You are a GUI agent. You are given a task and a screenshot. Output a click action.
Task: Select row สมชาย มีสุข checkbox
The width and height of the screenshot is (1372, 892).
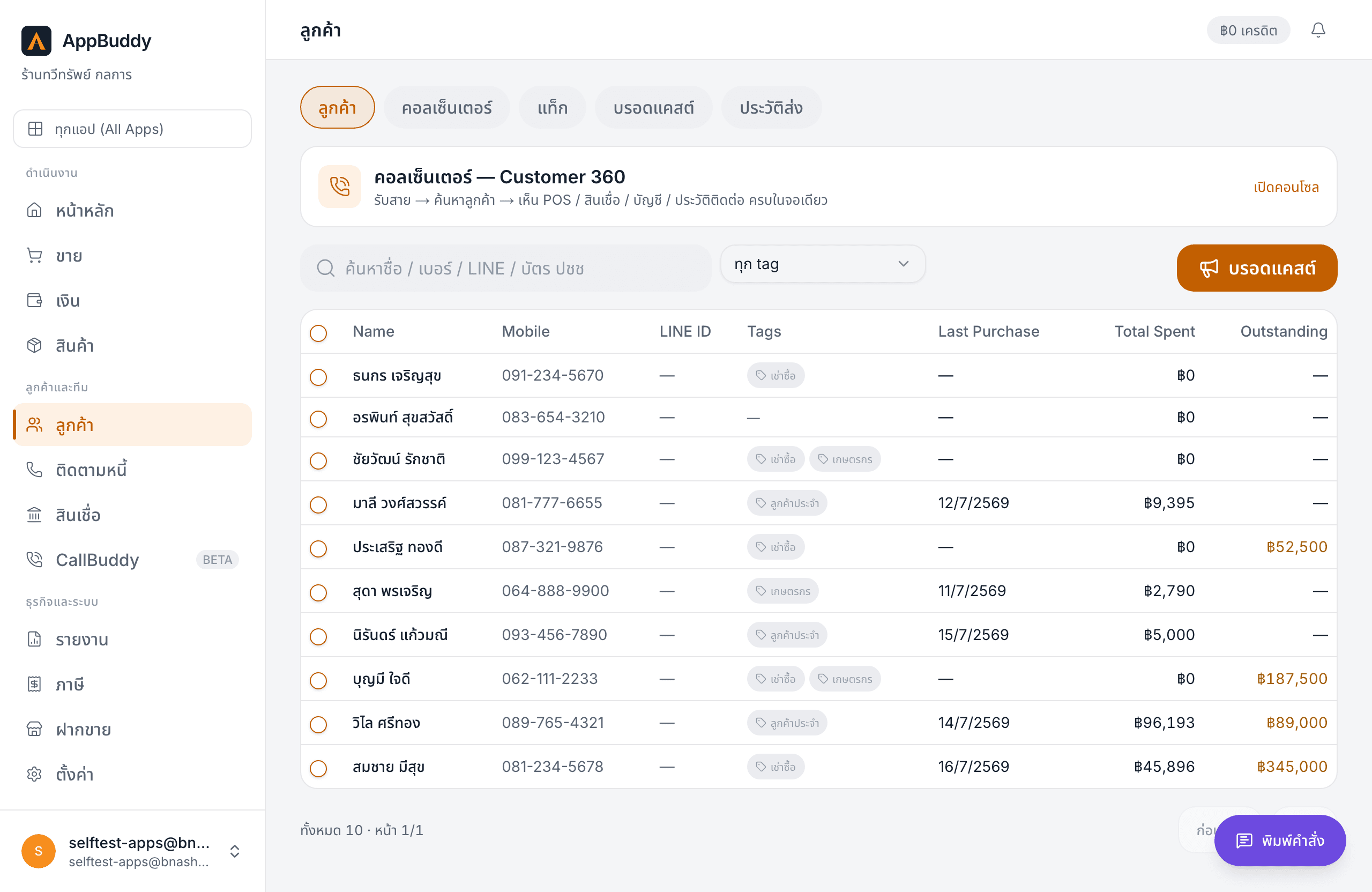point(318,768)
